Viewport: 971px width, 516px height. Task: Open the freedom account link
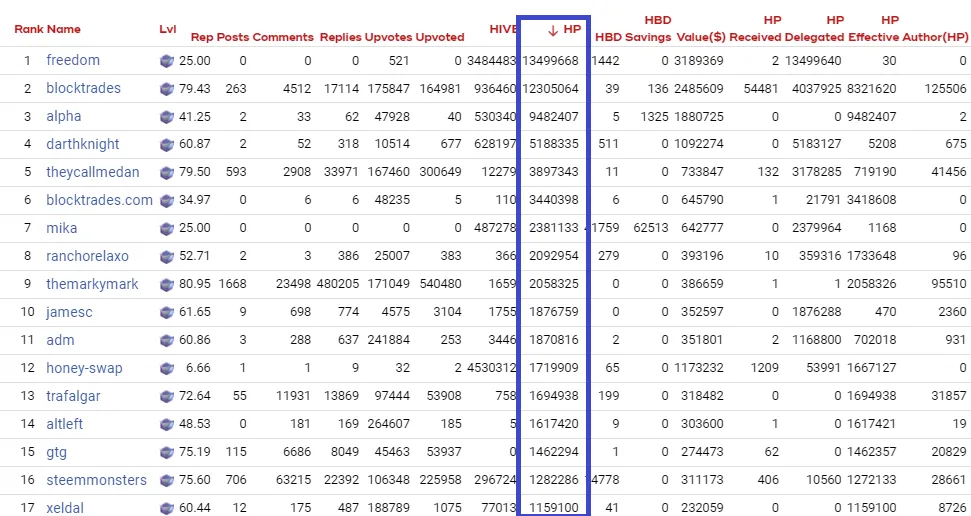pyautogui.click(x=73, y=61)
